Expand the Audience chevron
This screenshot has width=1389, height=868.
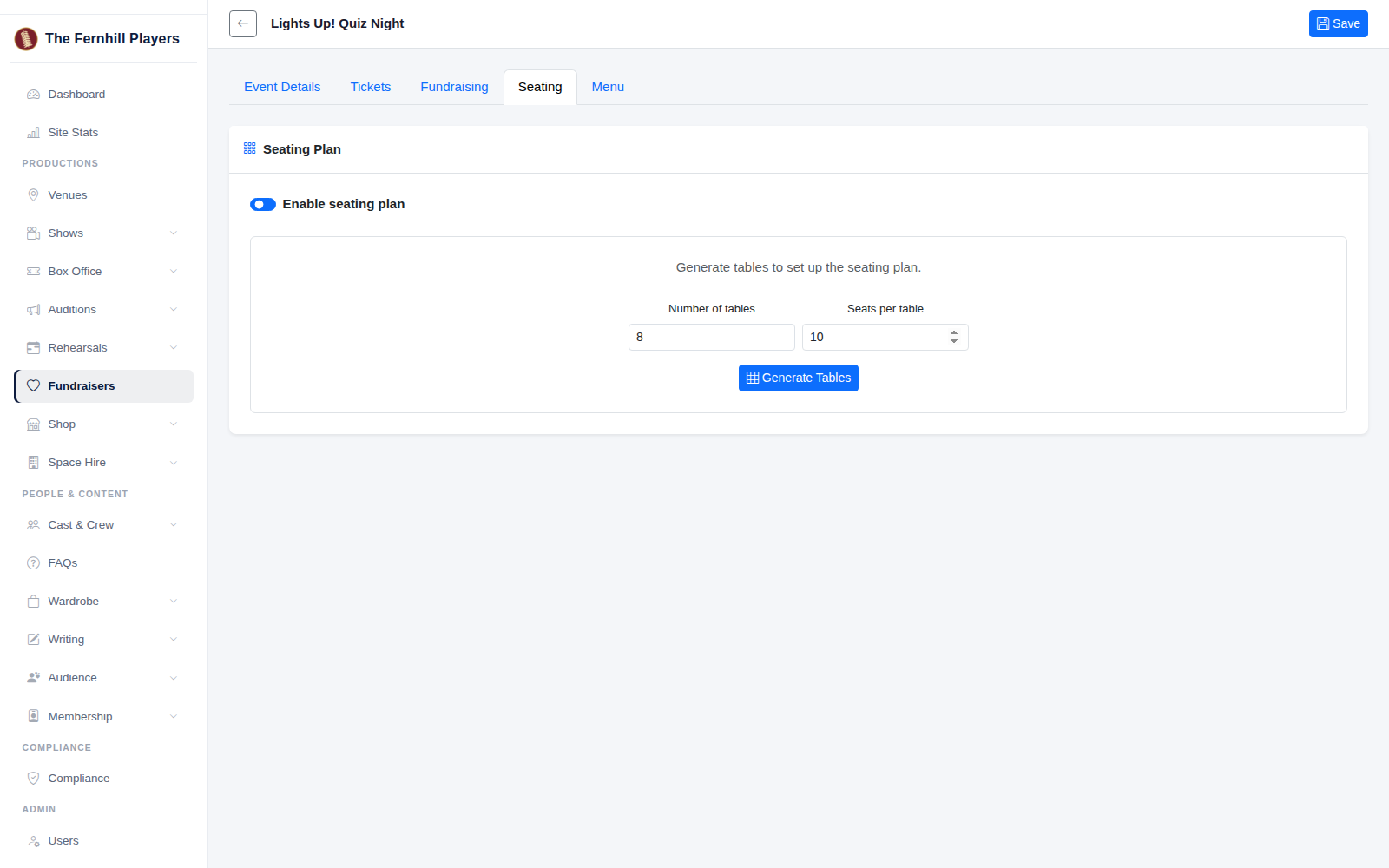tap(174, 678)
